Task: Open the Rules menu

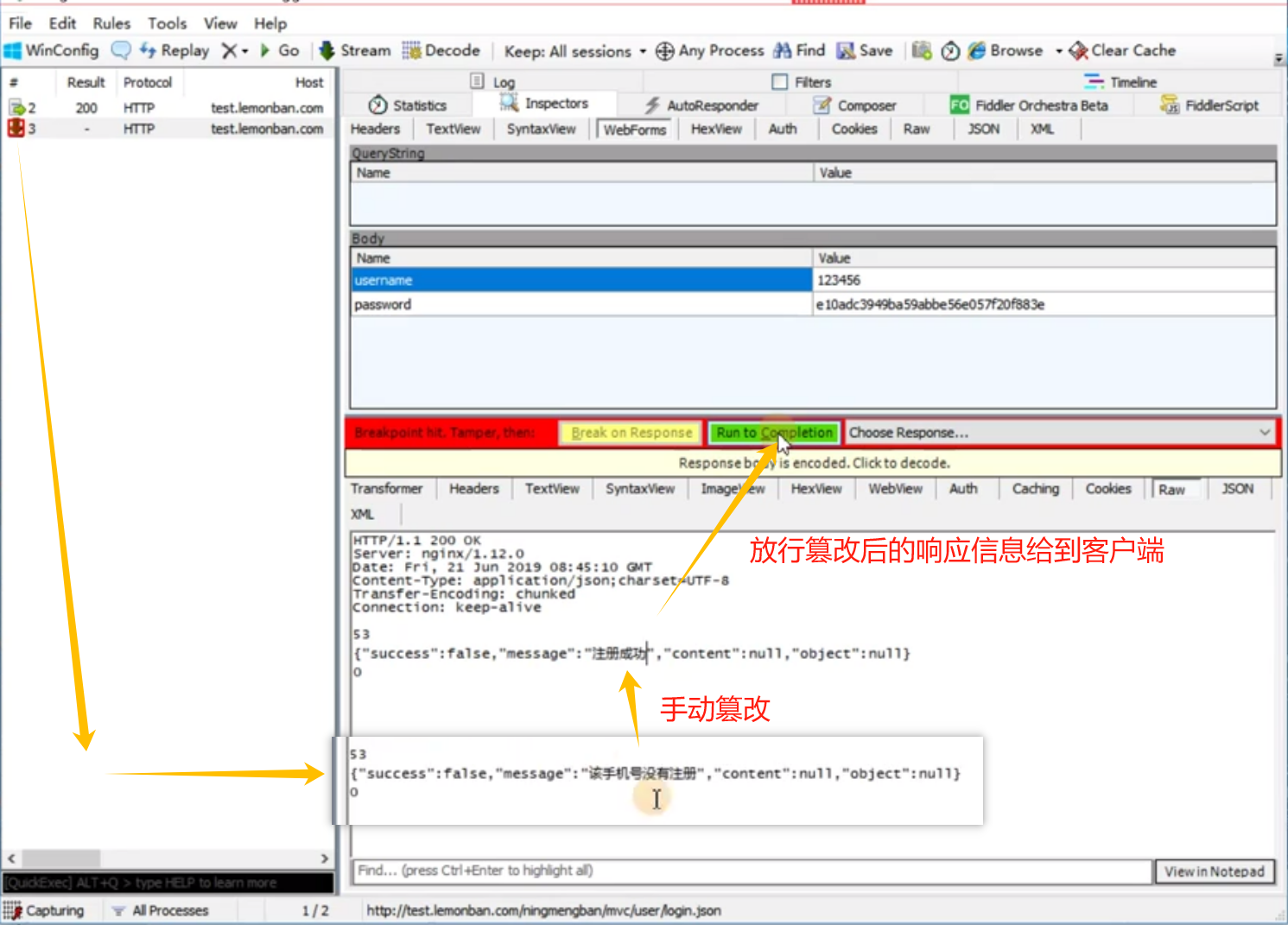Action: pos(111,23)
